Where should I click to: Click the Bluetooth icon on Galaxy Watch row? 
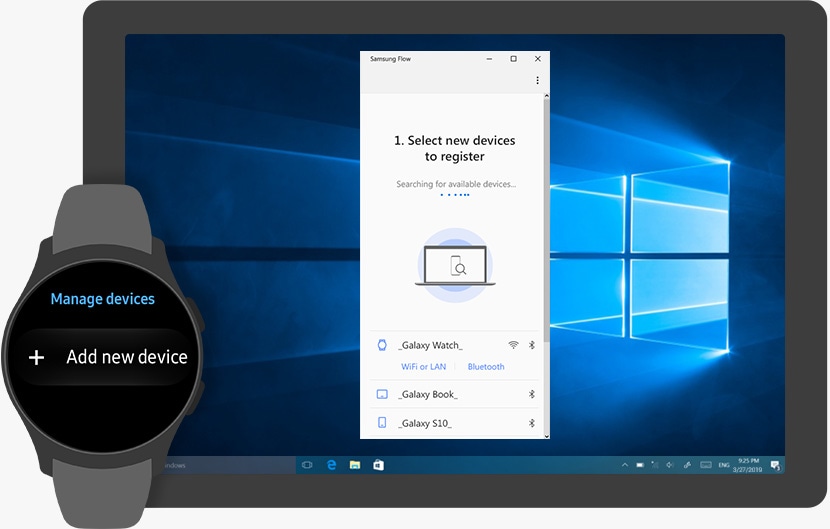coord(532,345)
